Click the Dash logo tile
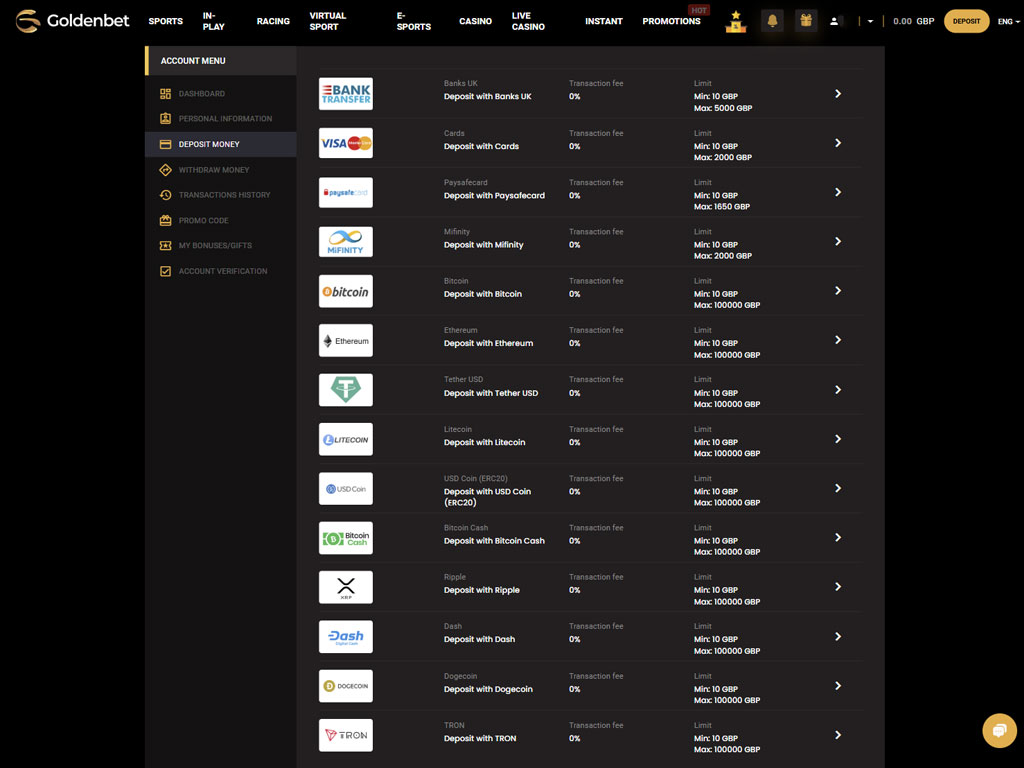1024x768 pixels. (x=345, y=637)
